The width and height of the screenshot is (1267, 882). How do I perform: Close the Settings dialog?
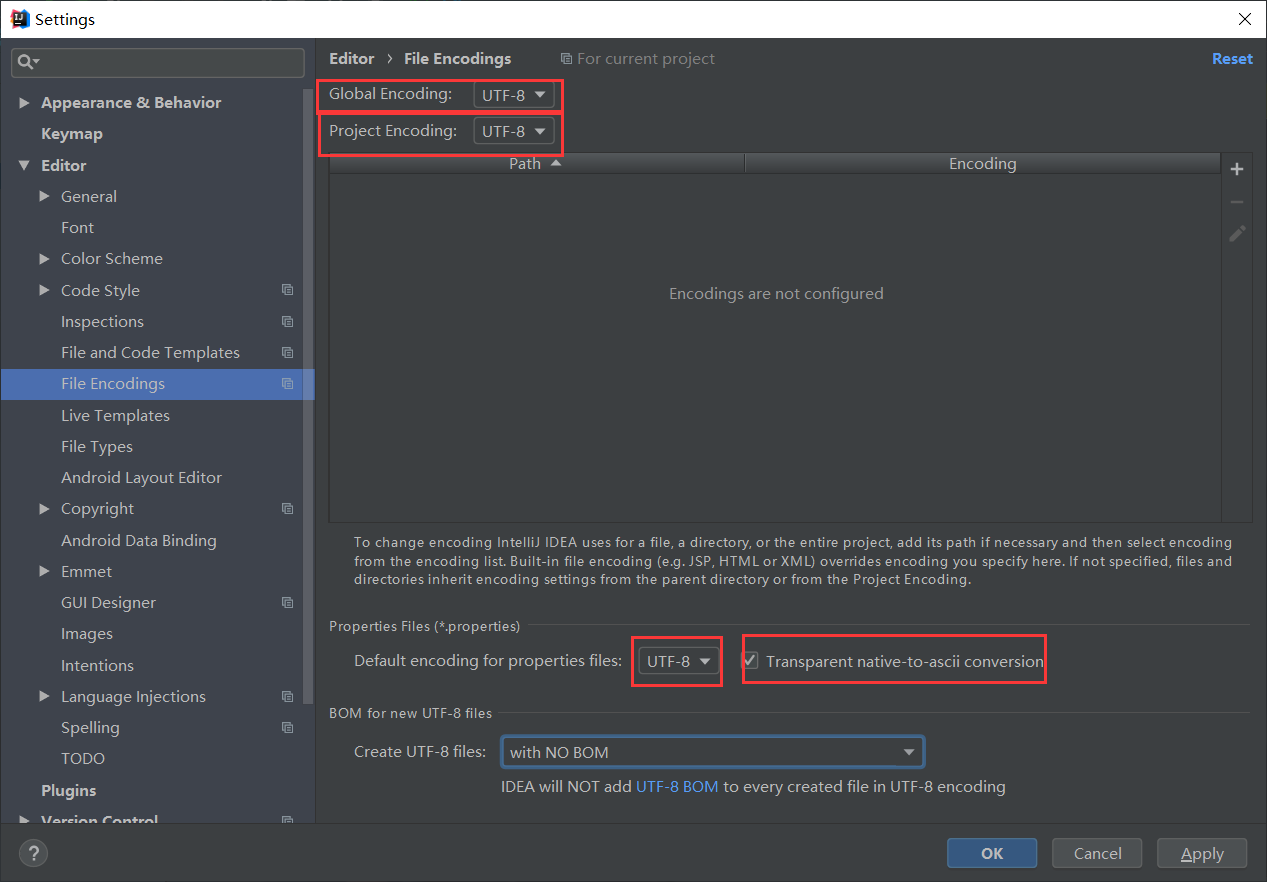click(x=1245, y=19)
